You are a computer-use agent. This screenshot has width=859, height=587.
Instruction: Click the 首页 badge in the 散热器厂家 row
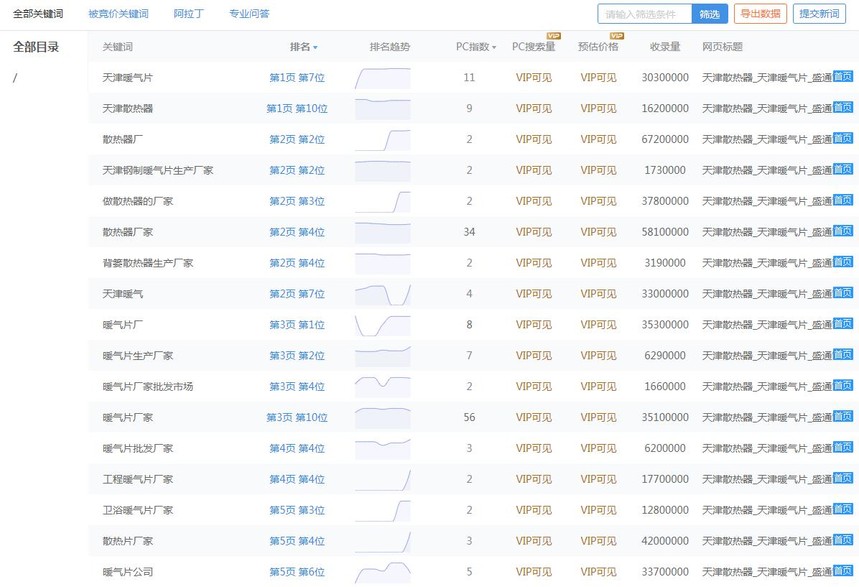click(x=843, y=232)
